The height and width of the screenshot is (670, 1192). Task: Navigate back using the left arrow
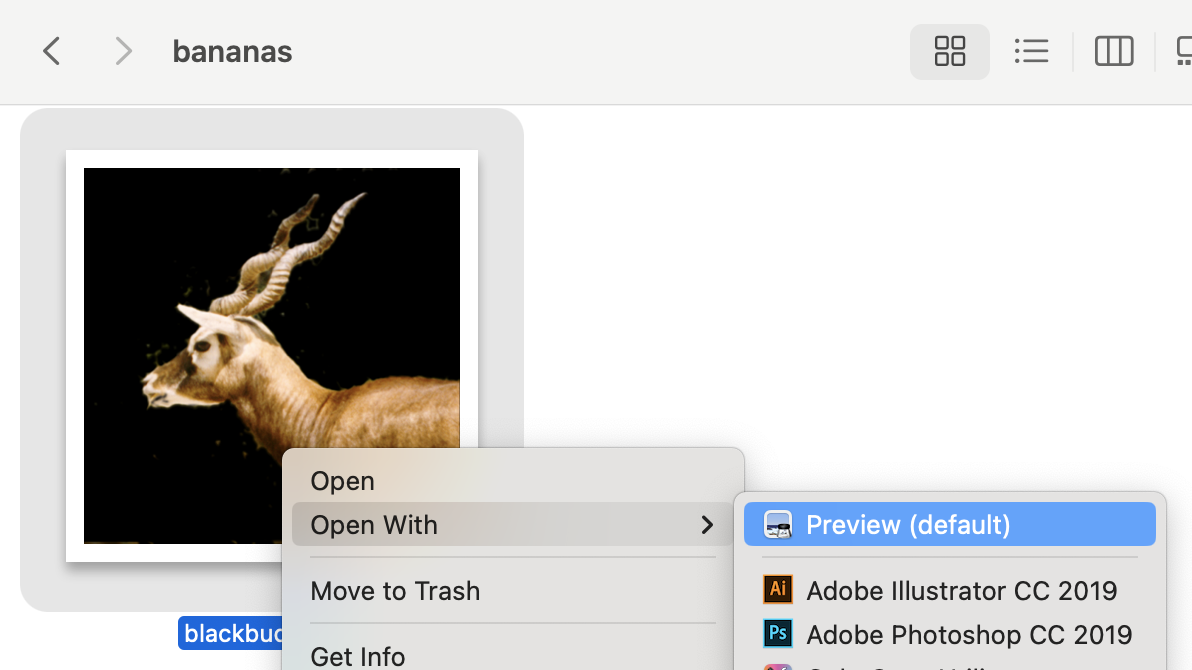(51, 51)
